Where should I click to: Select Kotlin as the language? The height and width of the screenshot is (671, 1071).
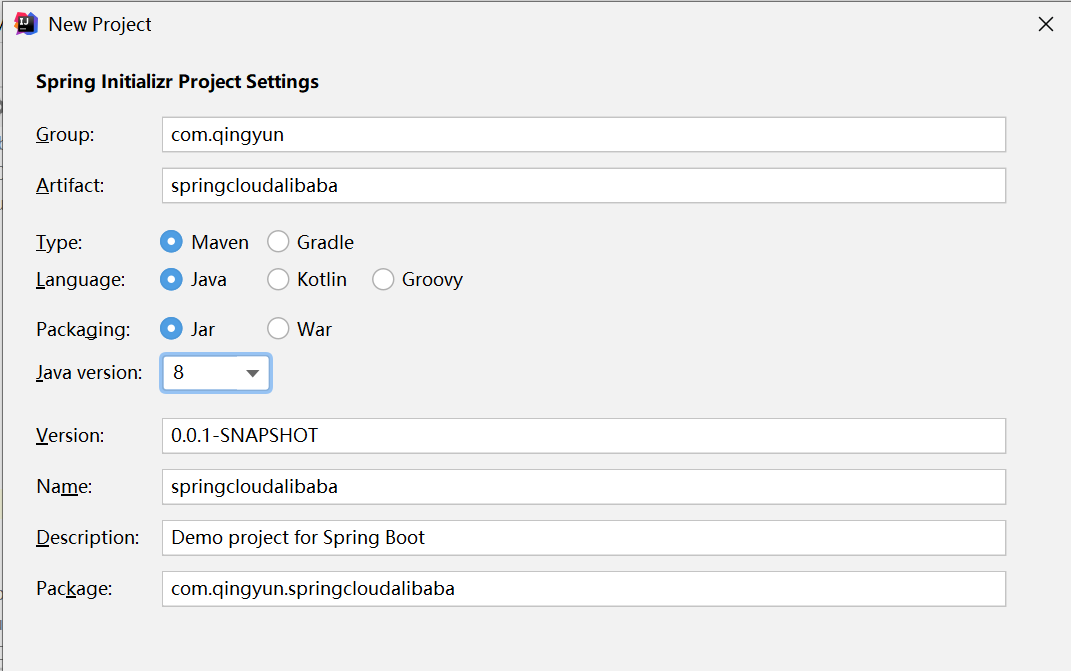pyautogui.click(x=278, y=279)
